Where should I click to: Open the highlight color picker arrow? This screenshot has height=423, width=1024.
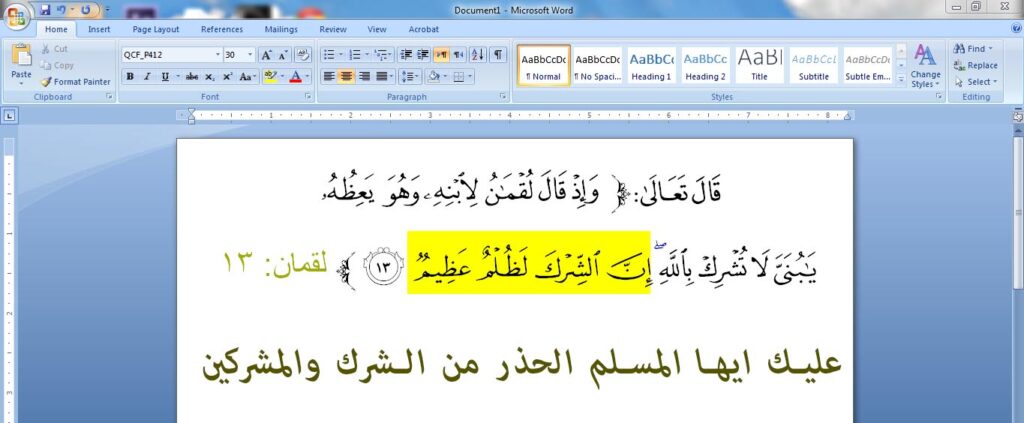coord(281,76)
